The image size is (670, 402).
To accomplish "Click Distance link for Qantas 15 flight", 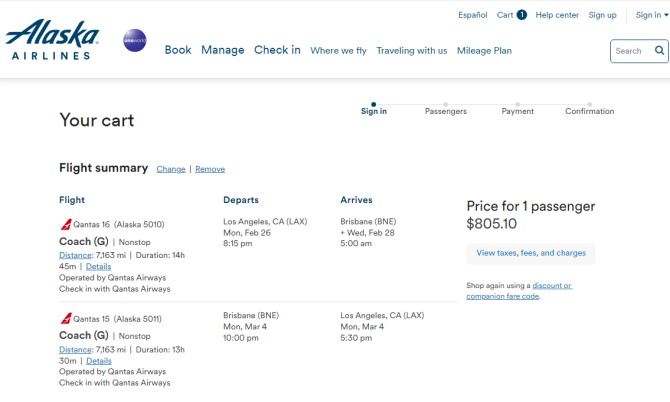I will (75, 350).
